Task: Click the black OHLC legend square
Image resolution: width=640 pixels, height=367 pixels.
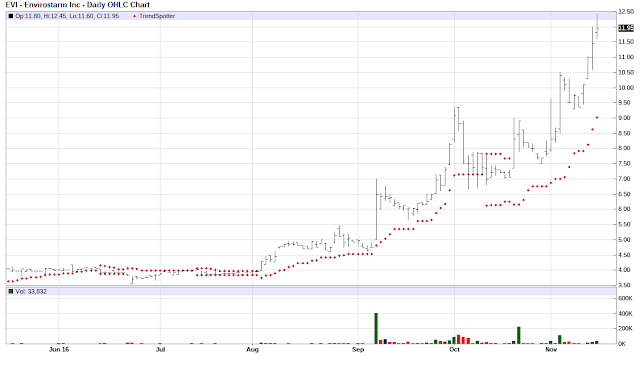Action: click(11, 16)
